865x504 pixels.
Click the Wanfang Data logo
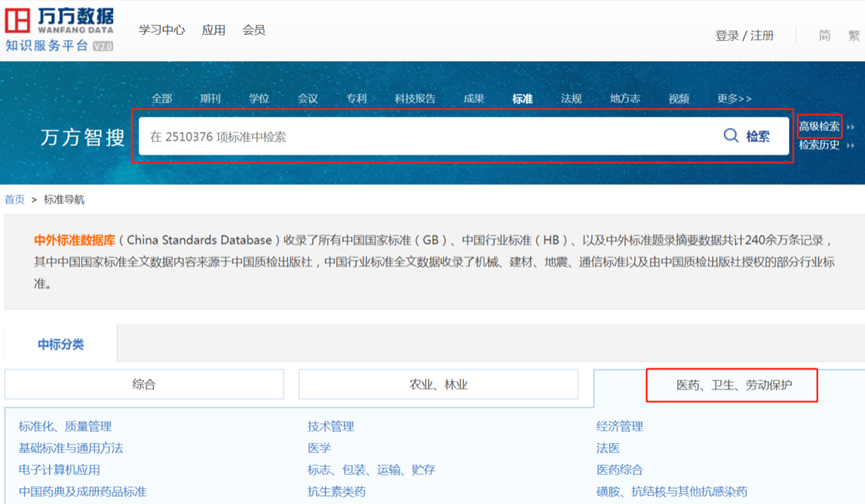click(59, 21)
